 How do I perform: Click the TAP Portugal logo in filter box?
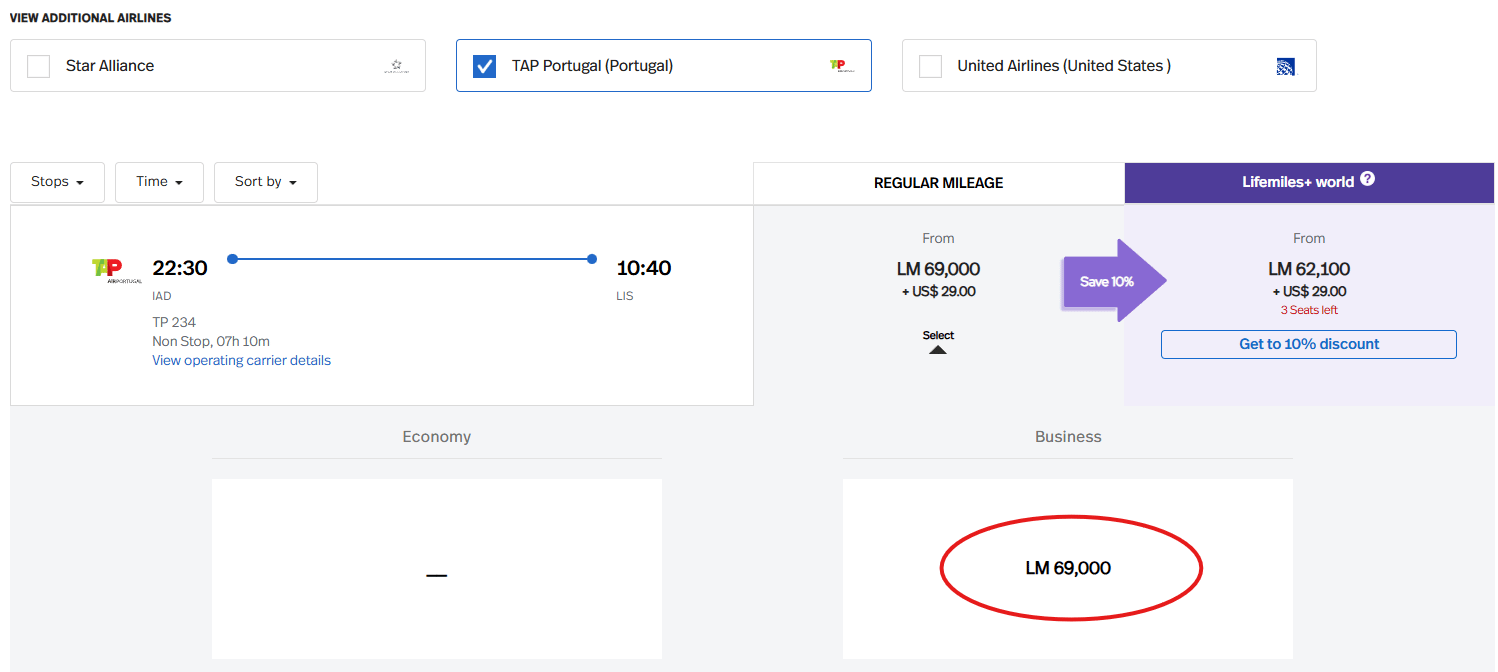842,66
